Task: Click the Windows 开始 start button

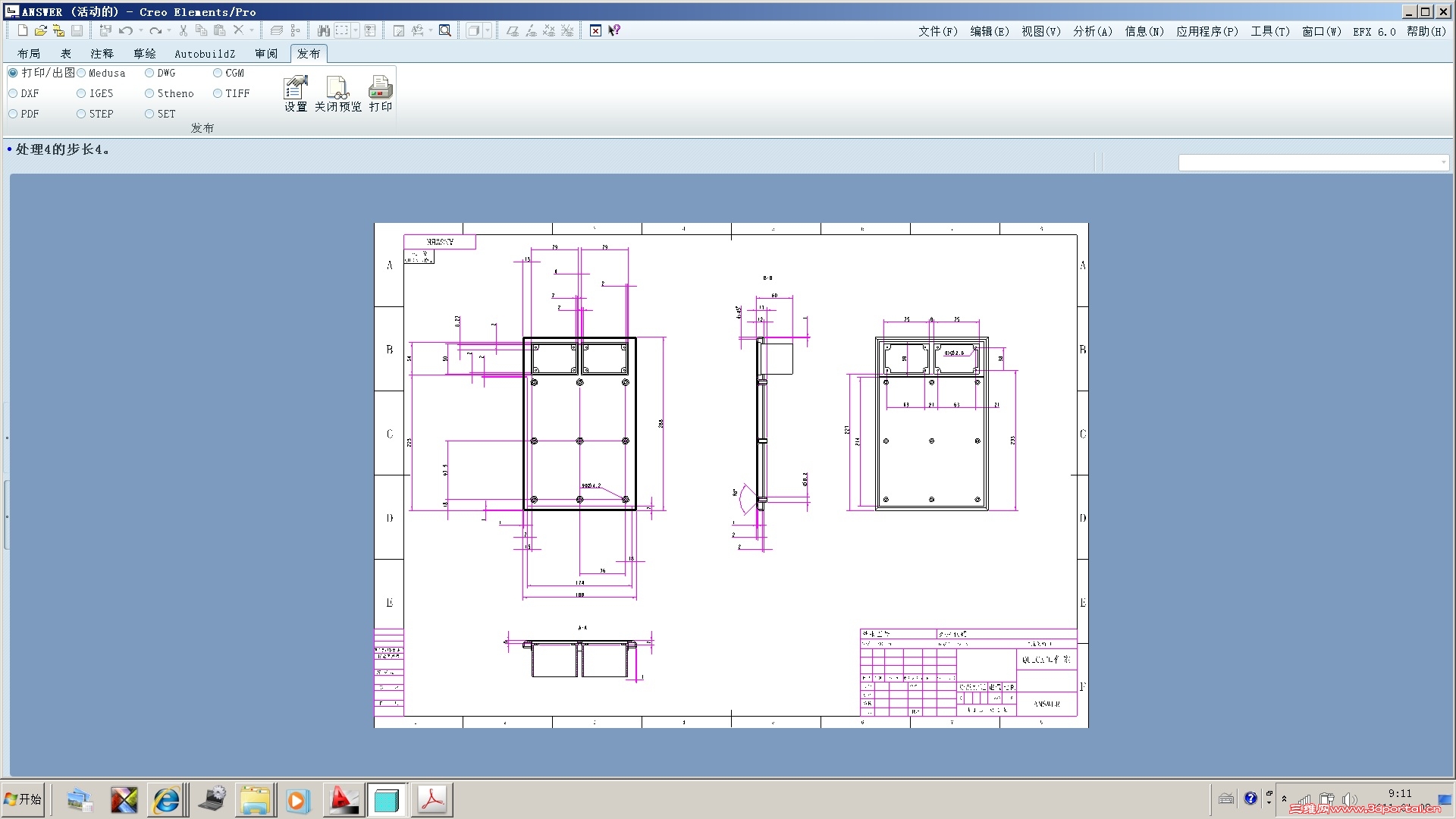Action: 23,799
